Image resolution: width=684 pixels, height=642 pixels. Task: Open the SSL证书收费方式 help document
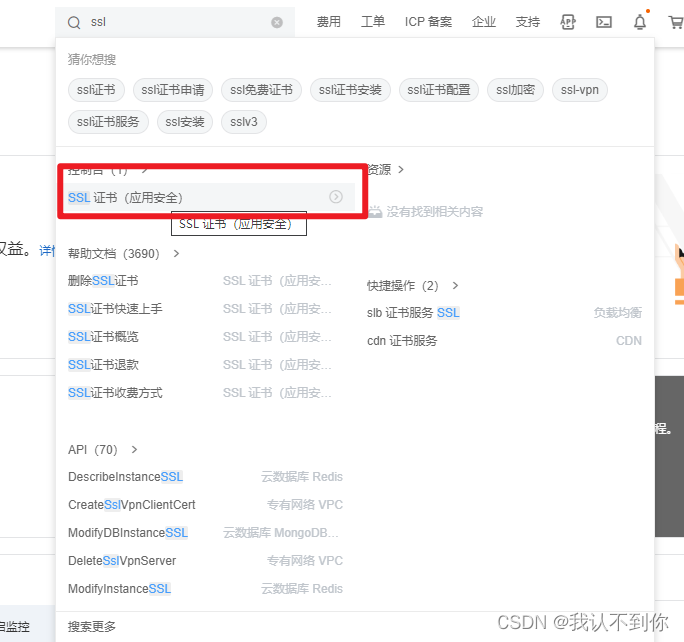[115, 393]
